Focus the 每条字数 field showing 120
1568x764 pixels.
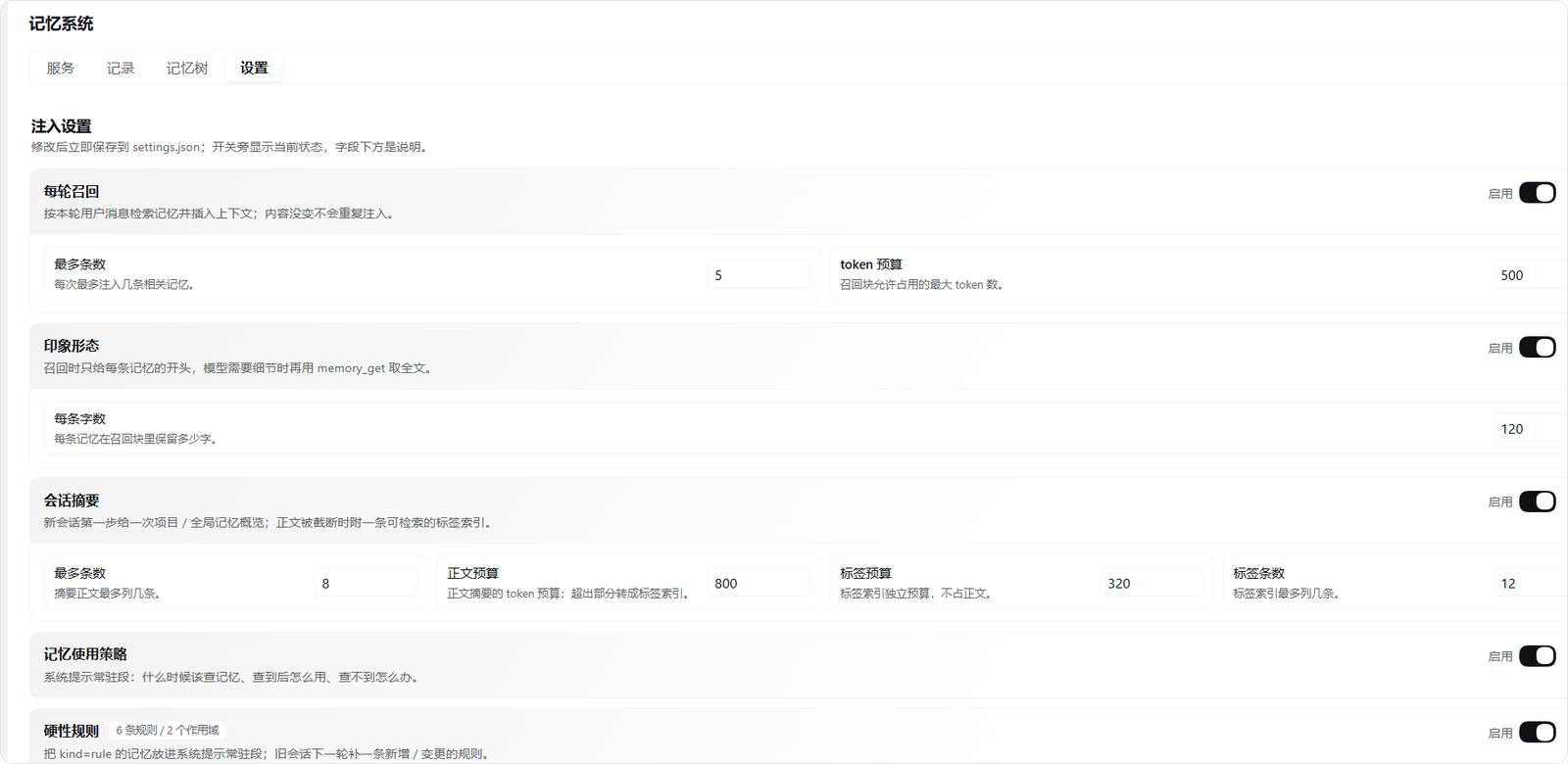(x=1530, y=429)
